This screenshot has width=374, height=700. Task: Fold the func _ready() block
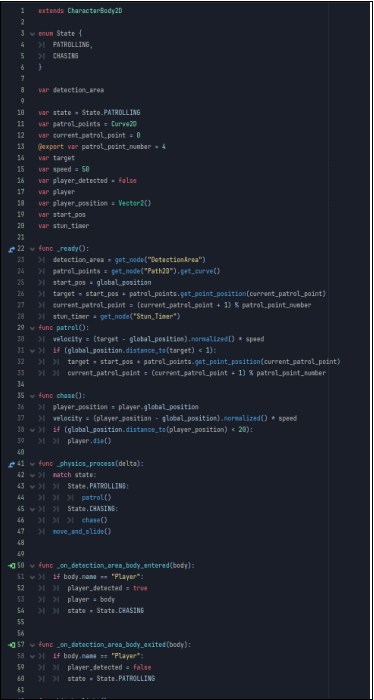pos(32,249)
